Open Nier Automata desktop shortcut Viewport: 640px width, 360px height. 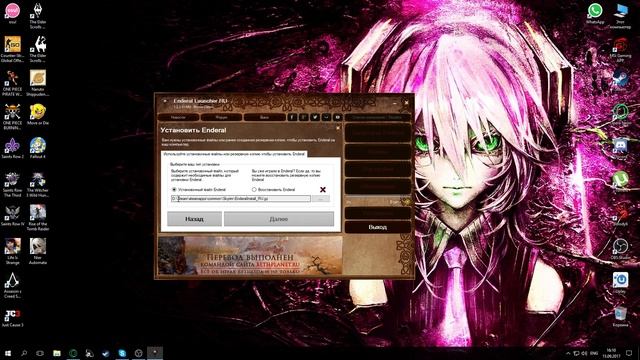coord(38,252)
